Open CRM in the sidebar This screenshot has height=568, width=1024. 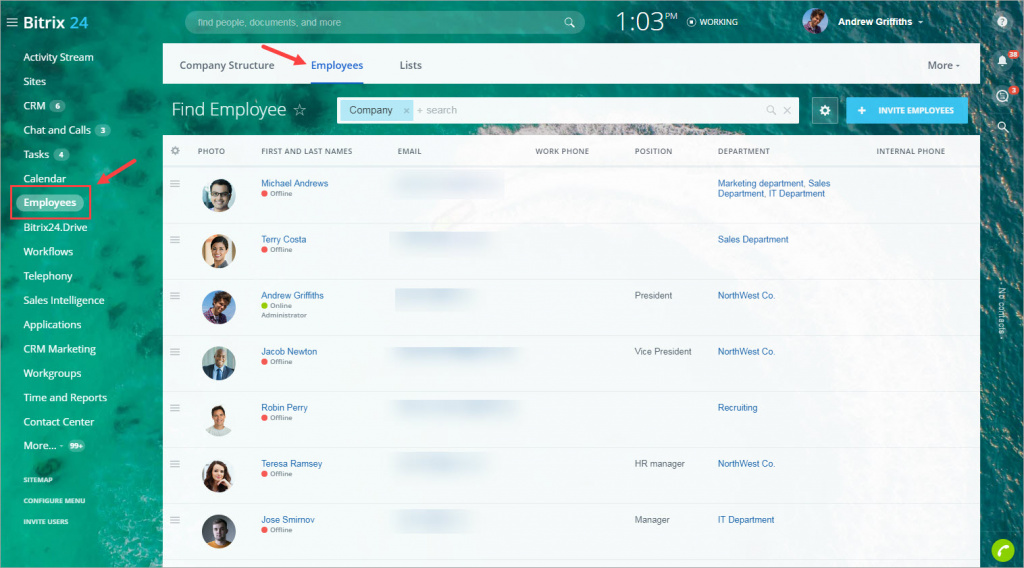click(35, 106)
